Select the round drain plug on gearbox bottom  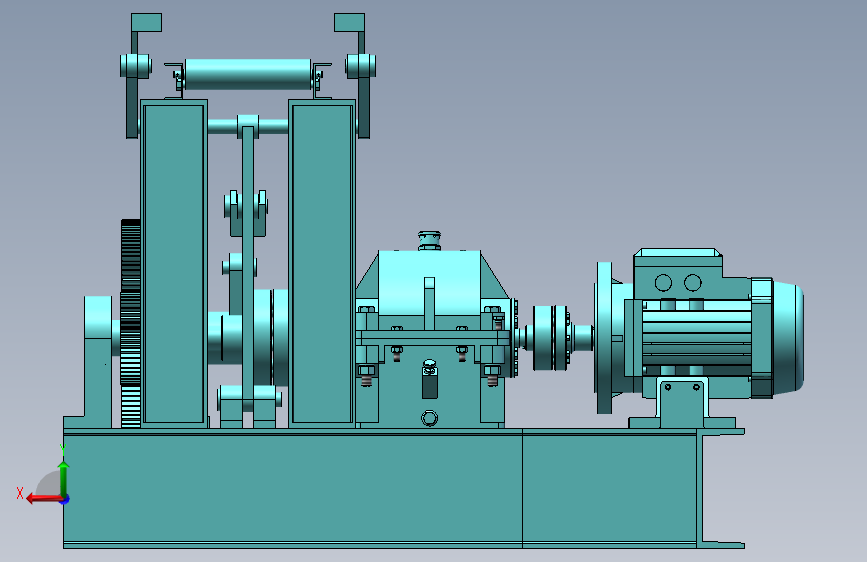click(x=430, y=418)
